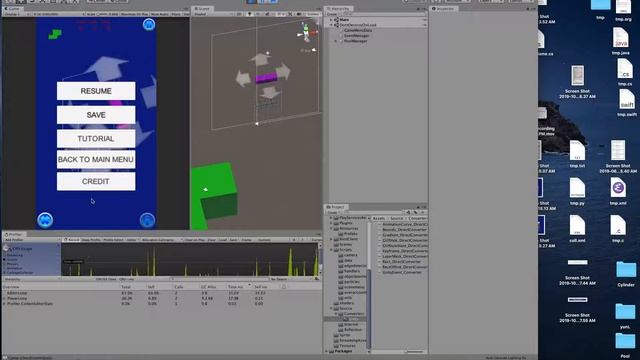Collapse the Resources folder in Project tree
Viewport: 640px width, 360px height.
(331, 228)
